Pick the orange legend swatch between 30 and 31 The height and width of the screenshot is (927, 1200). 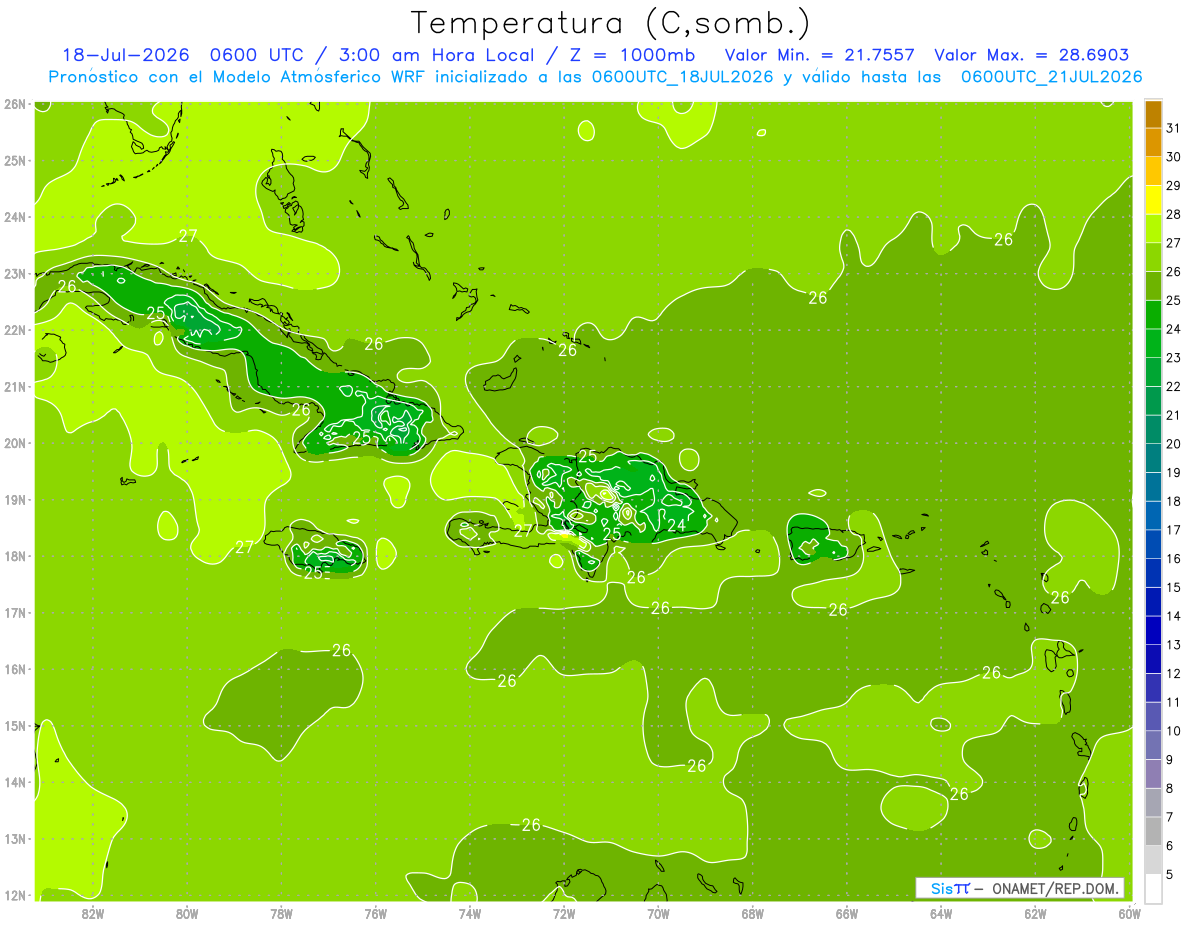1153,143
